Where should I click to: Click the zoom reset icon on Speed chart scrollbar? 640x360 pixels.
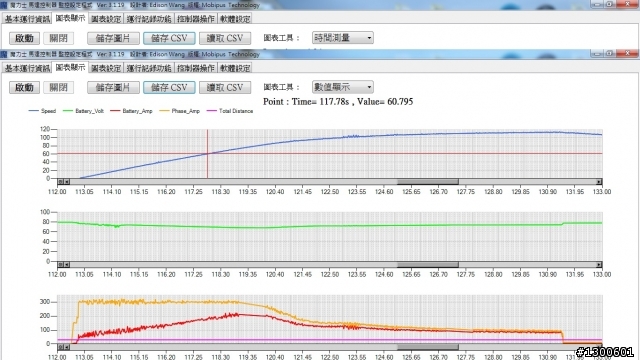tap(60, 182)
